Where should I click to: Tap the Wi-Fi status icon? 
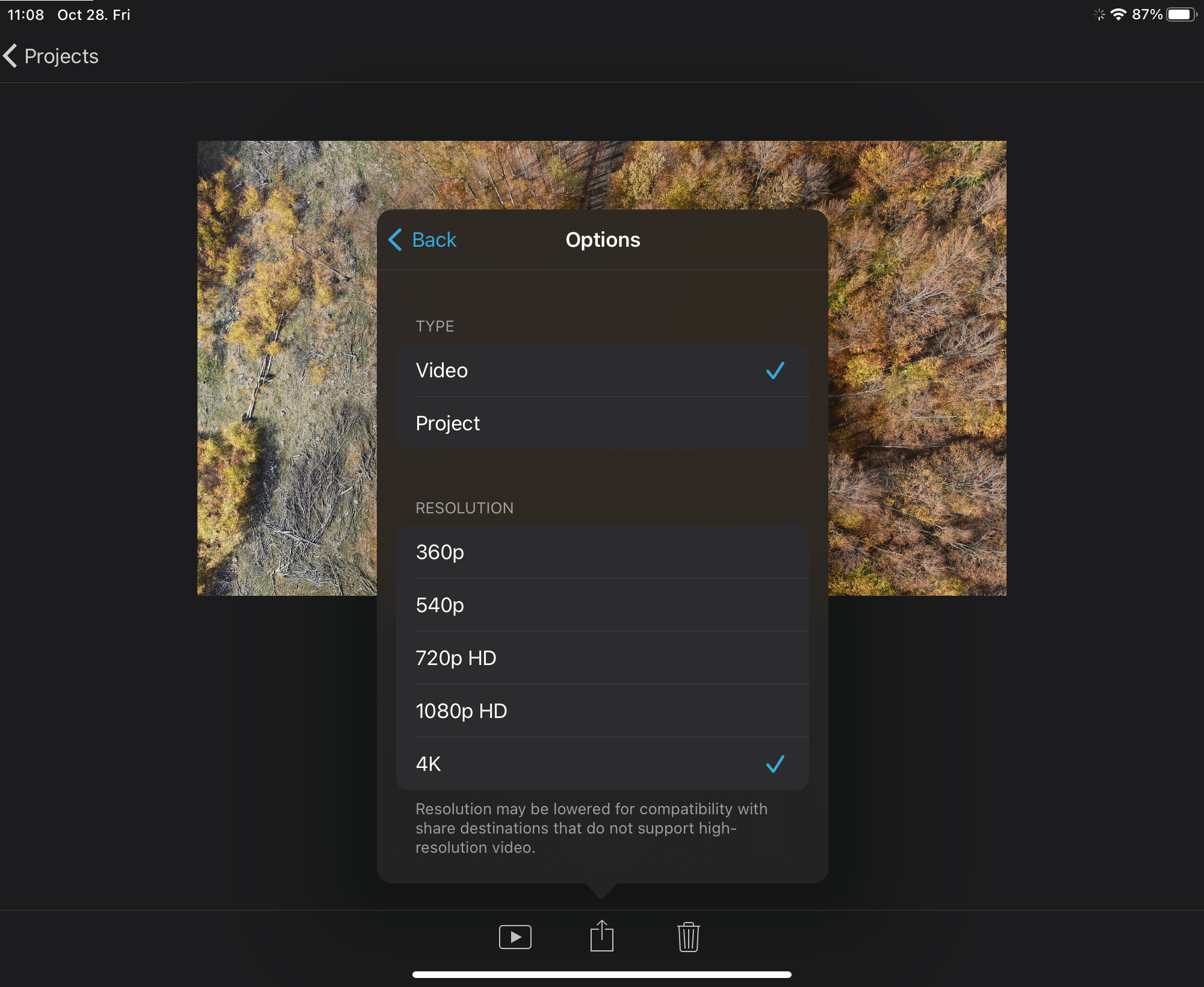point(1119,14)
